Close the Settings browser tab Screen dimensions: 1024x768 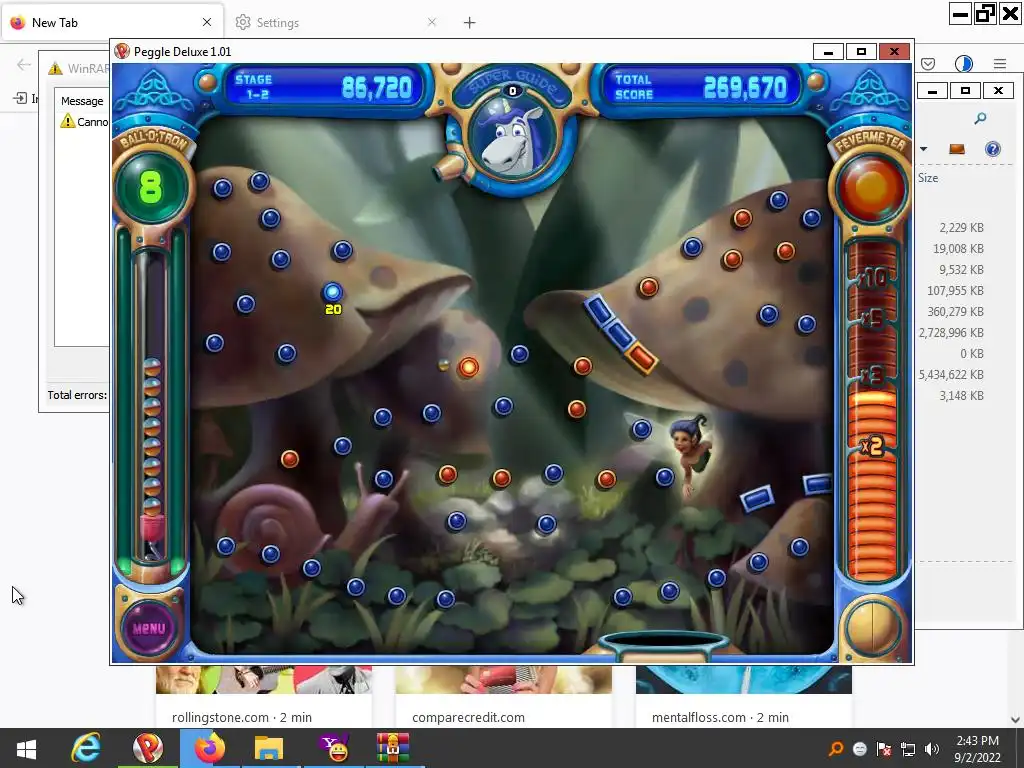tap(432, 22)
